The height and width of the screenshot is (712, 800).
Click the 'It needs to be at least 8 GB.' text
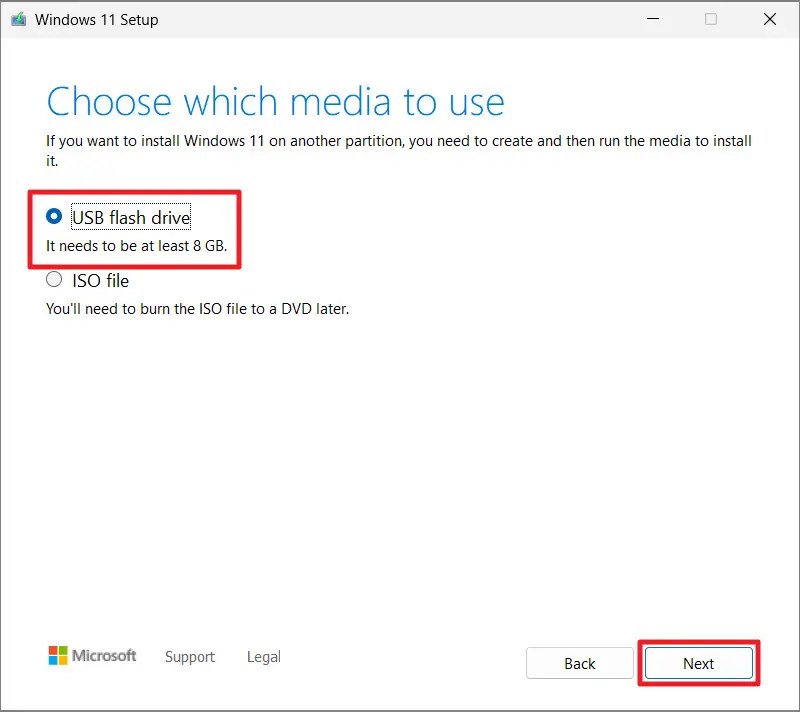[136, 246]
